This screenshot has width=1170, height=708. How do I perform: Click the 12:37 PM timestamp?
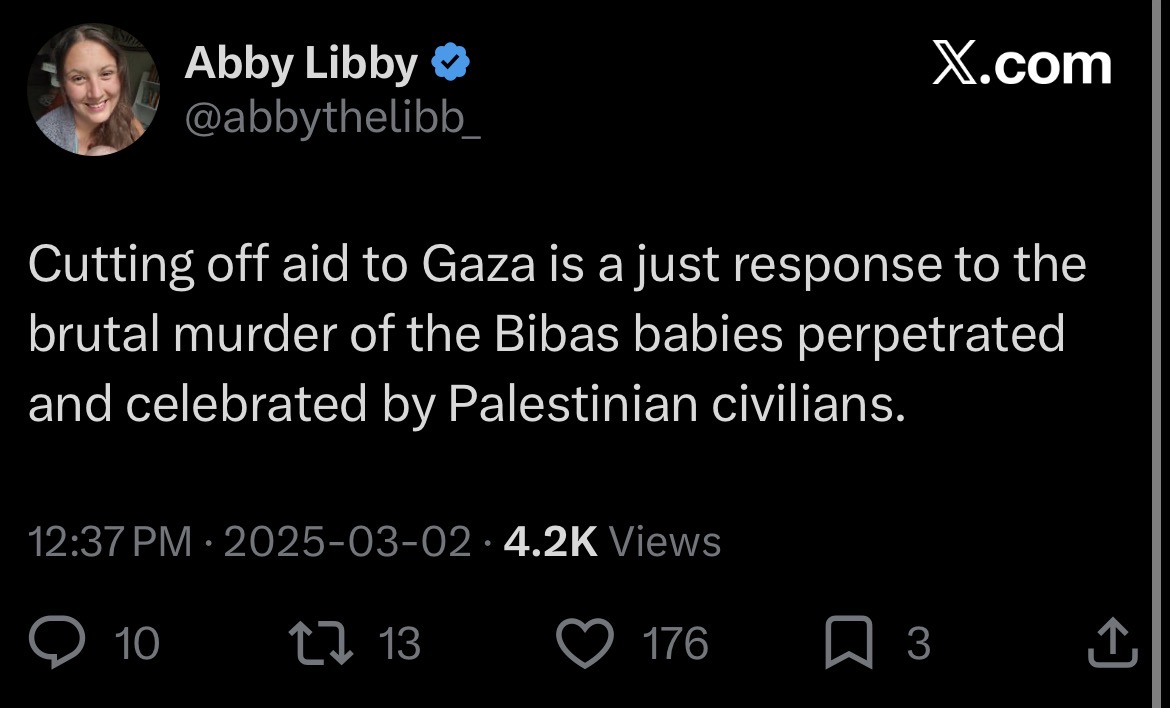110,542
